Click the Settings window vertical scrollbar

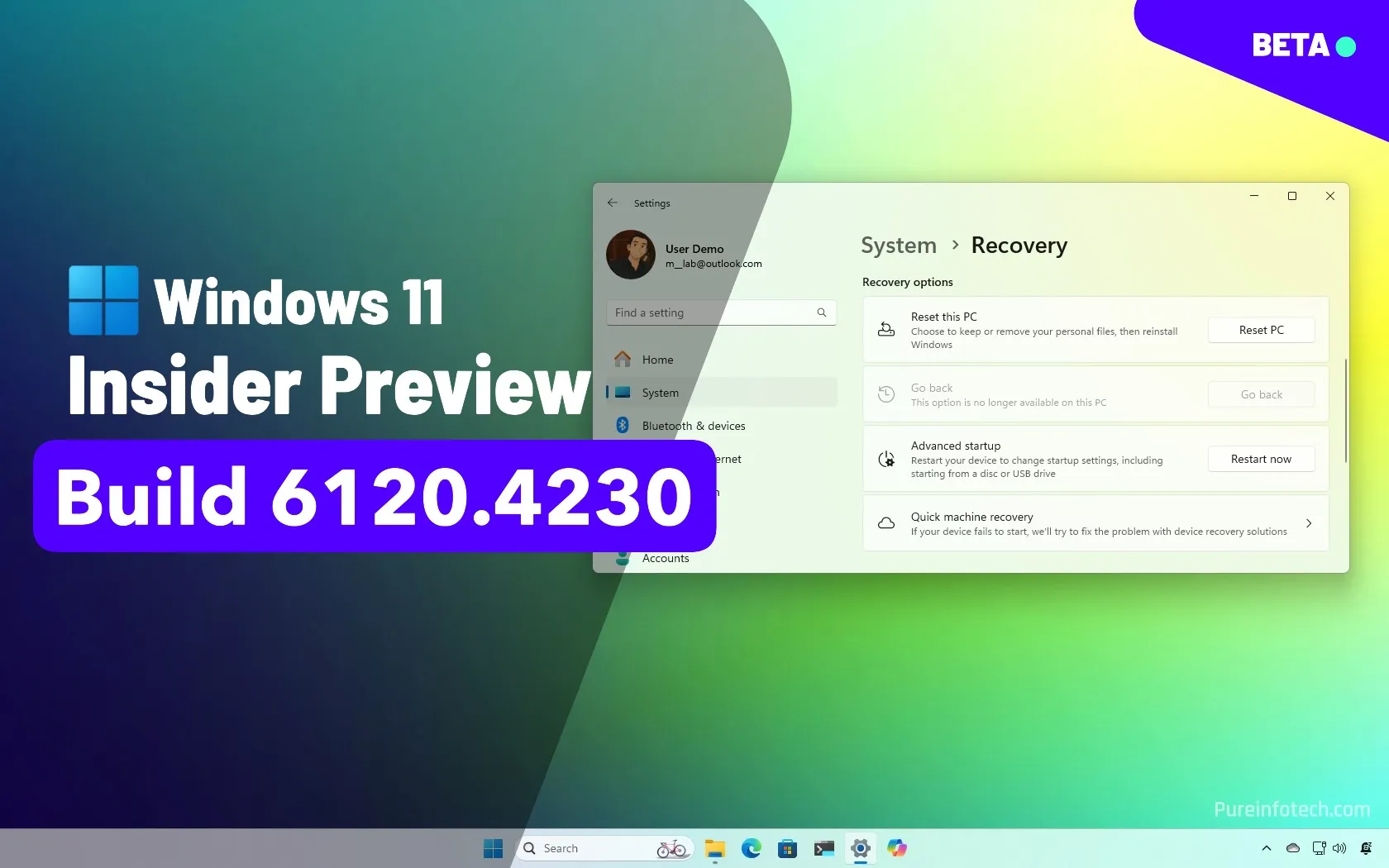tap(1346, 411)
